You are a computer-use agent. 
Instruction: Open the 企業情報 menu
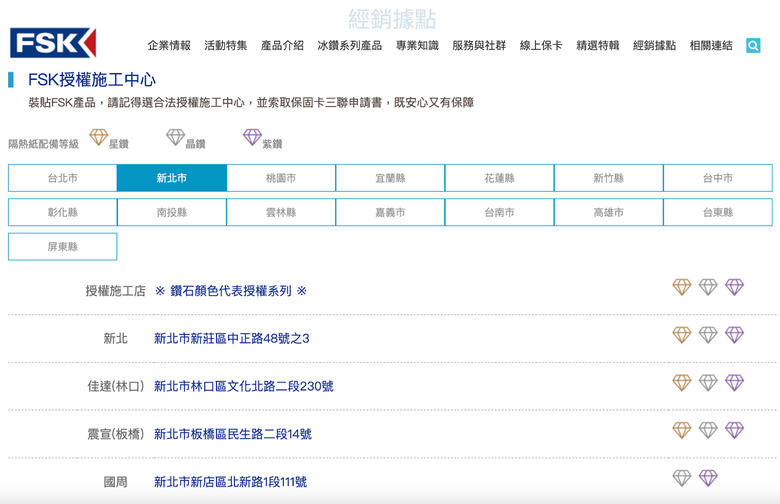click(169, 46)
